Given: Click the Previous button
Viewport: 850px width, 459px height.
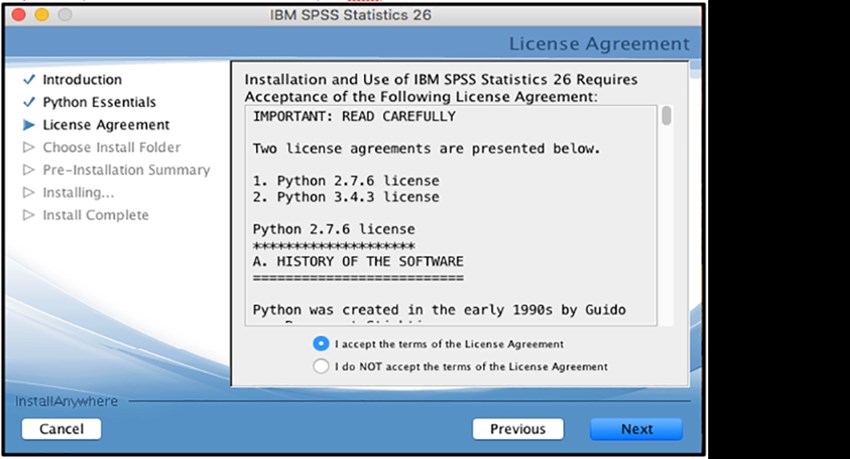Looking at the screenshot, I should coord(518,429).
